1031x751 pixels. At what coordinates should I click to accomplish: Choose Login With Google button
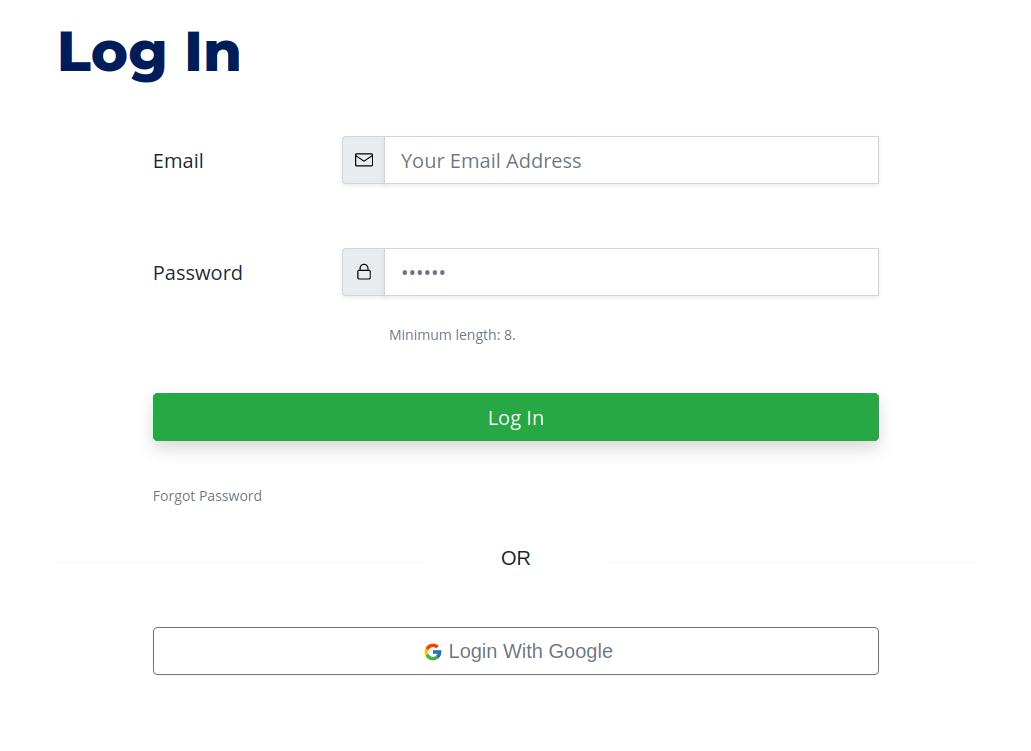[516, 651]
